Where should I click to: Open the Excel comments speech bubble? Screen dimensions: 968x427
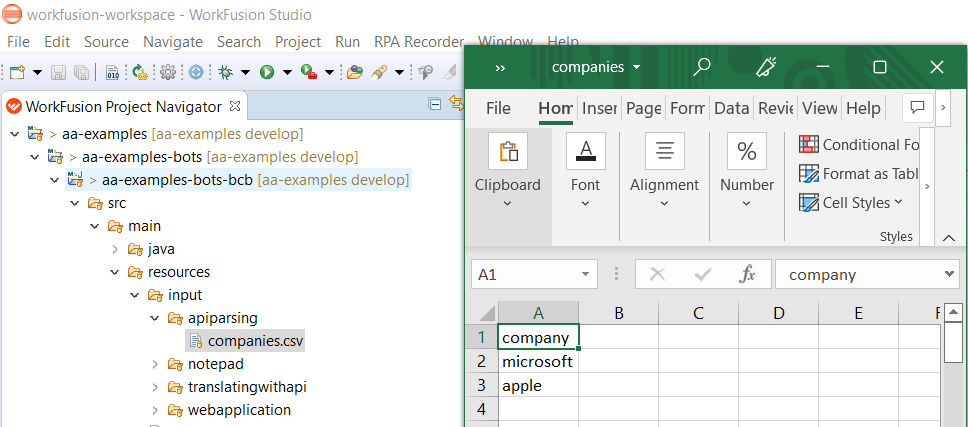coord(917,108)
